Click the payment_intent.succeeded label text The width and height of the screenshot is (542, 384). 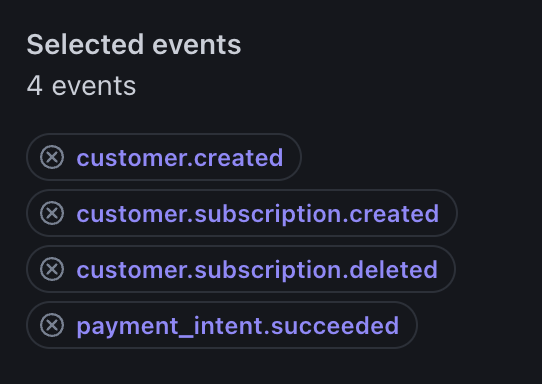tap(238, 327)
